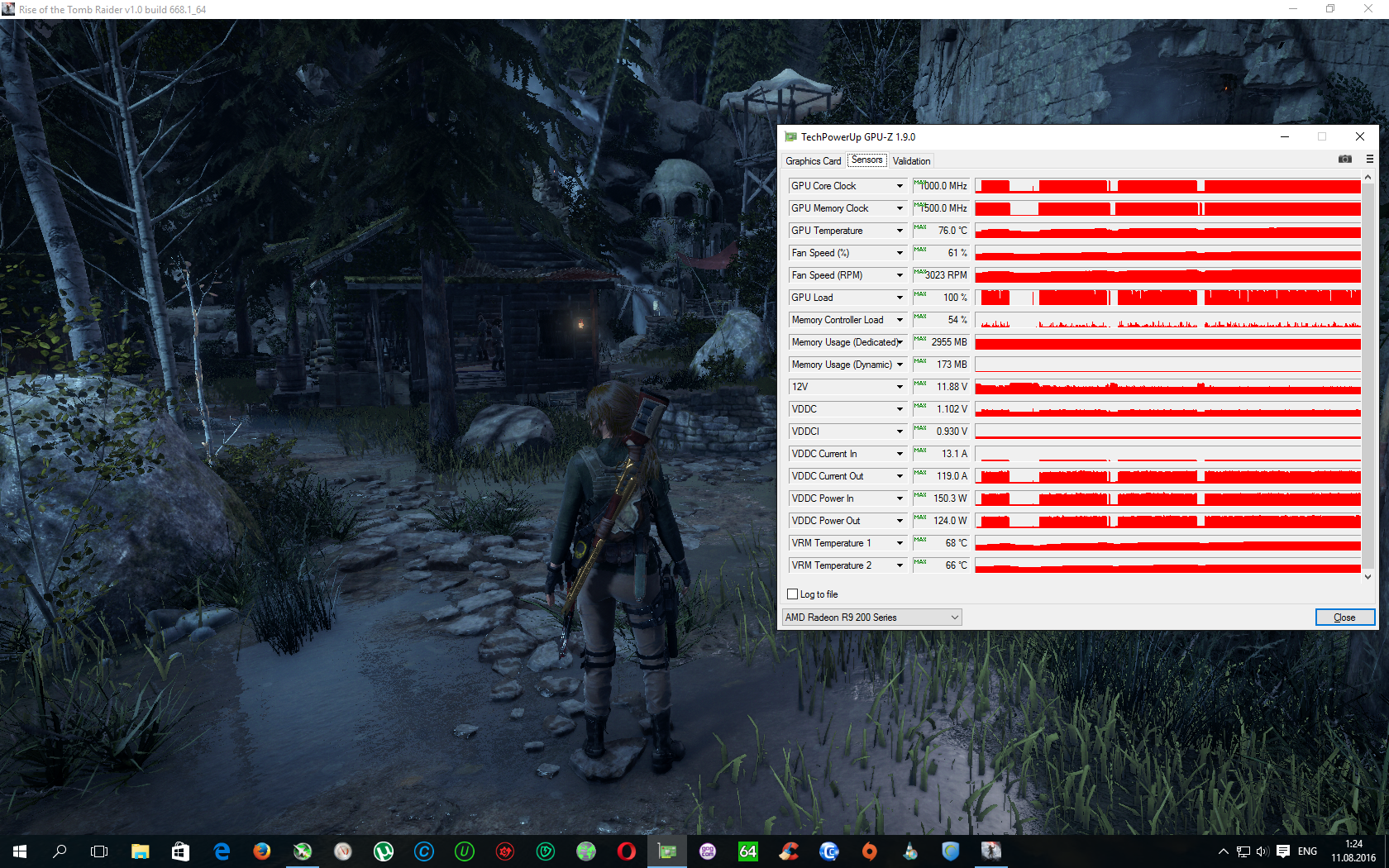This screenshot has width=1389, height=868.
Task: Launch Microsoft Edge from the taskbar
Action: 222,851
